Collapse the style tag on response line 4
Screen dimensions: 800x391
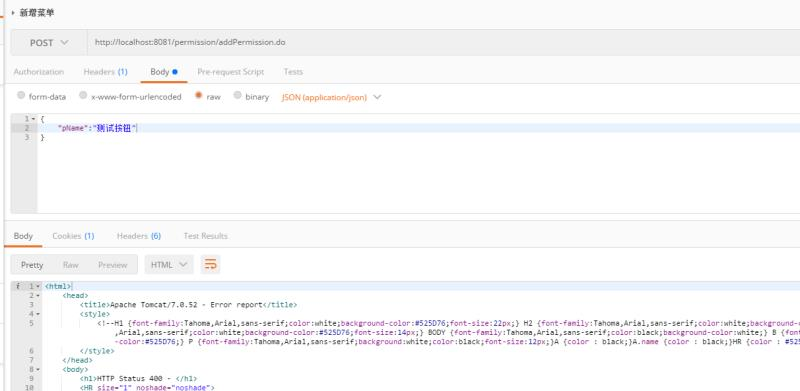tap(37, 314)
